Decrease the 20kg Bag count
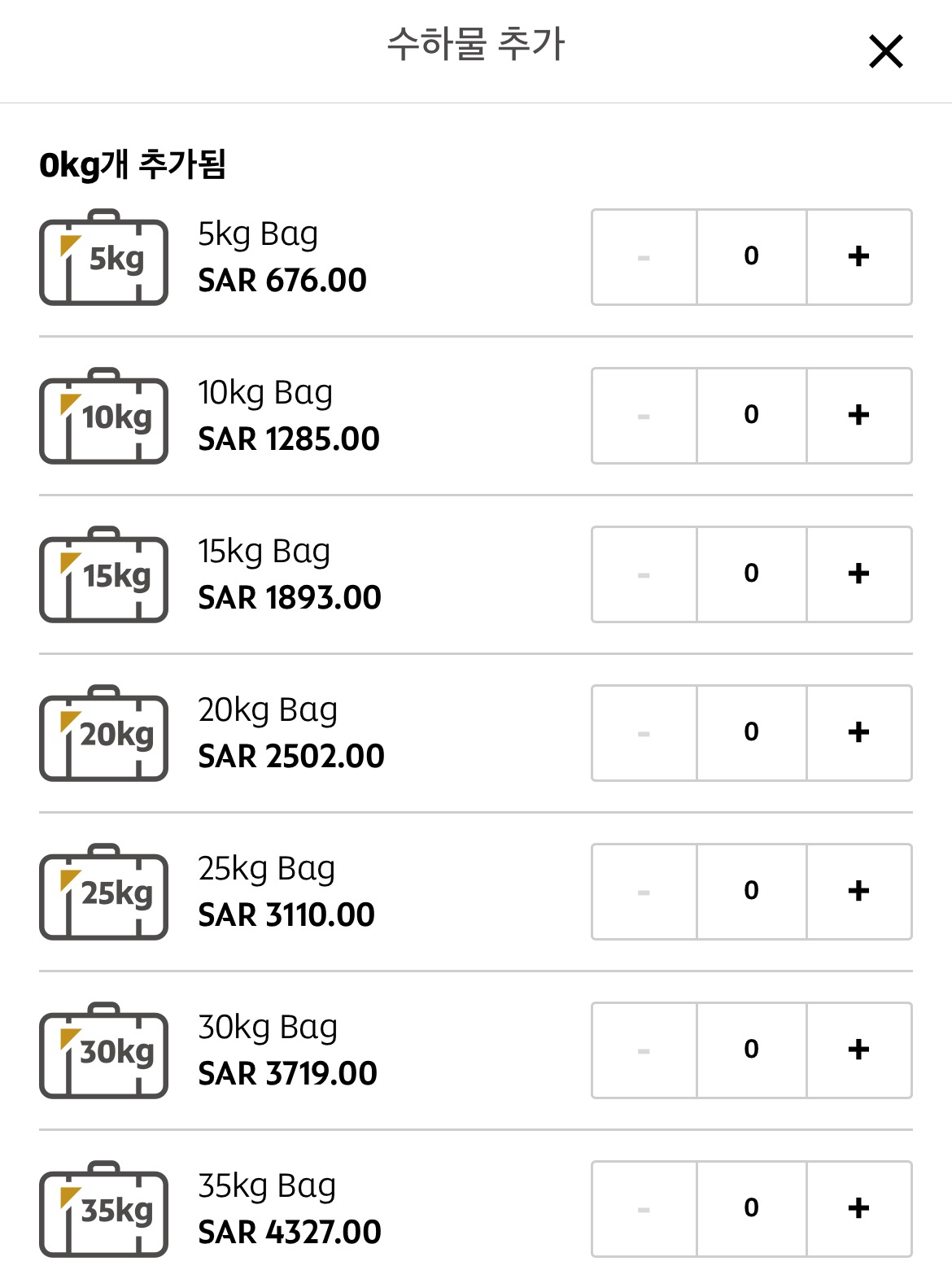 point(644,733)
